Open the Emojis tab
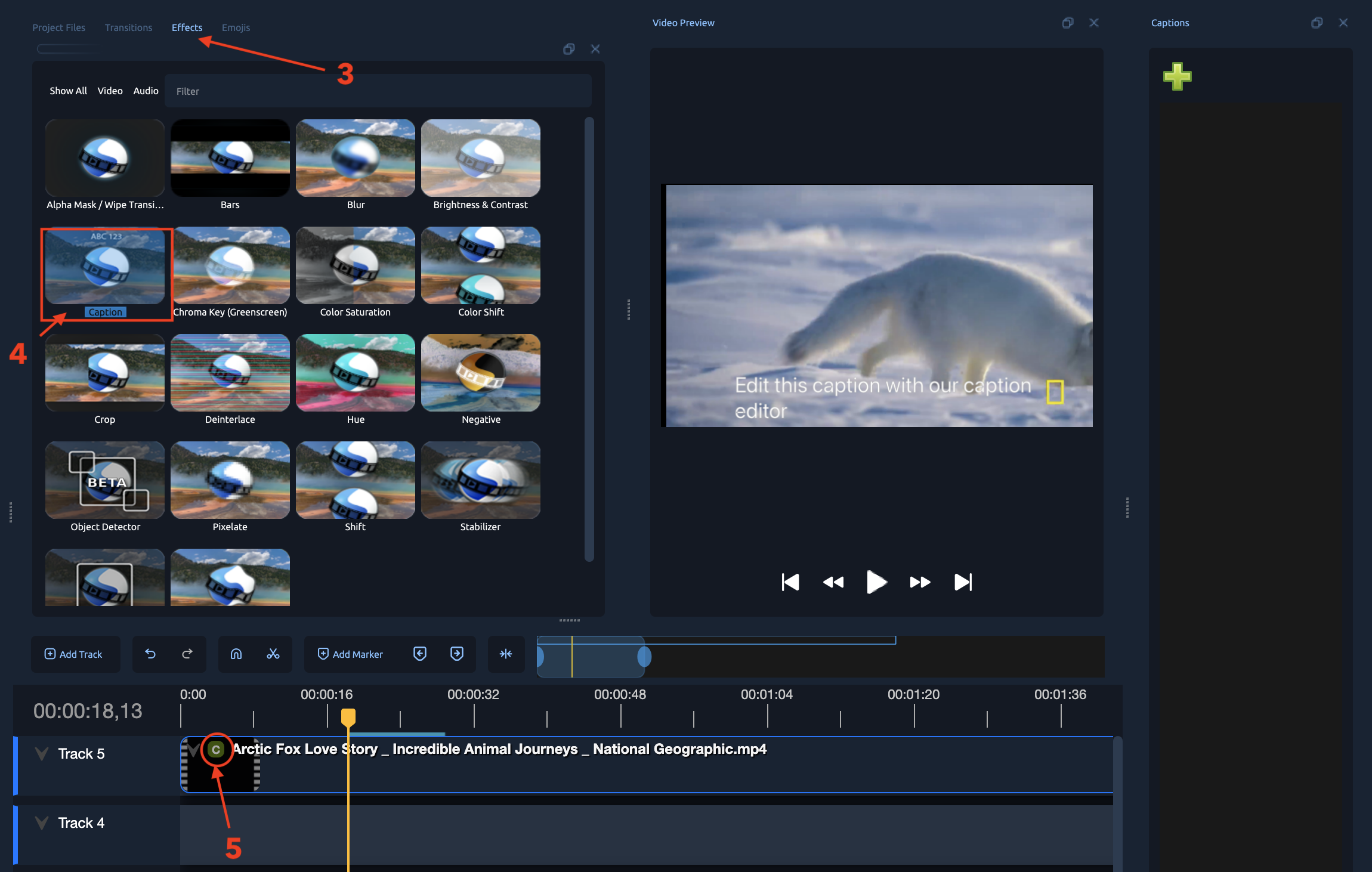 pyautogui.click(x=236, y=27)
